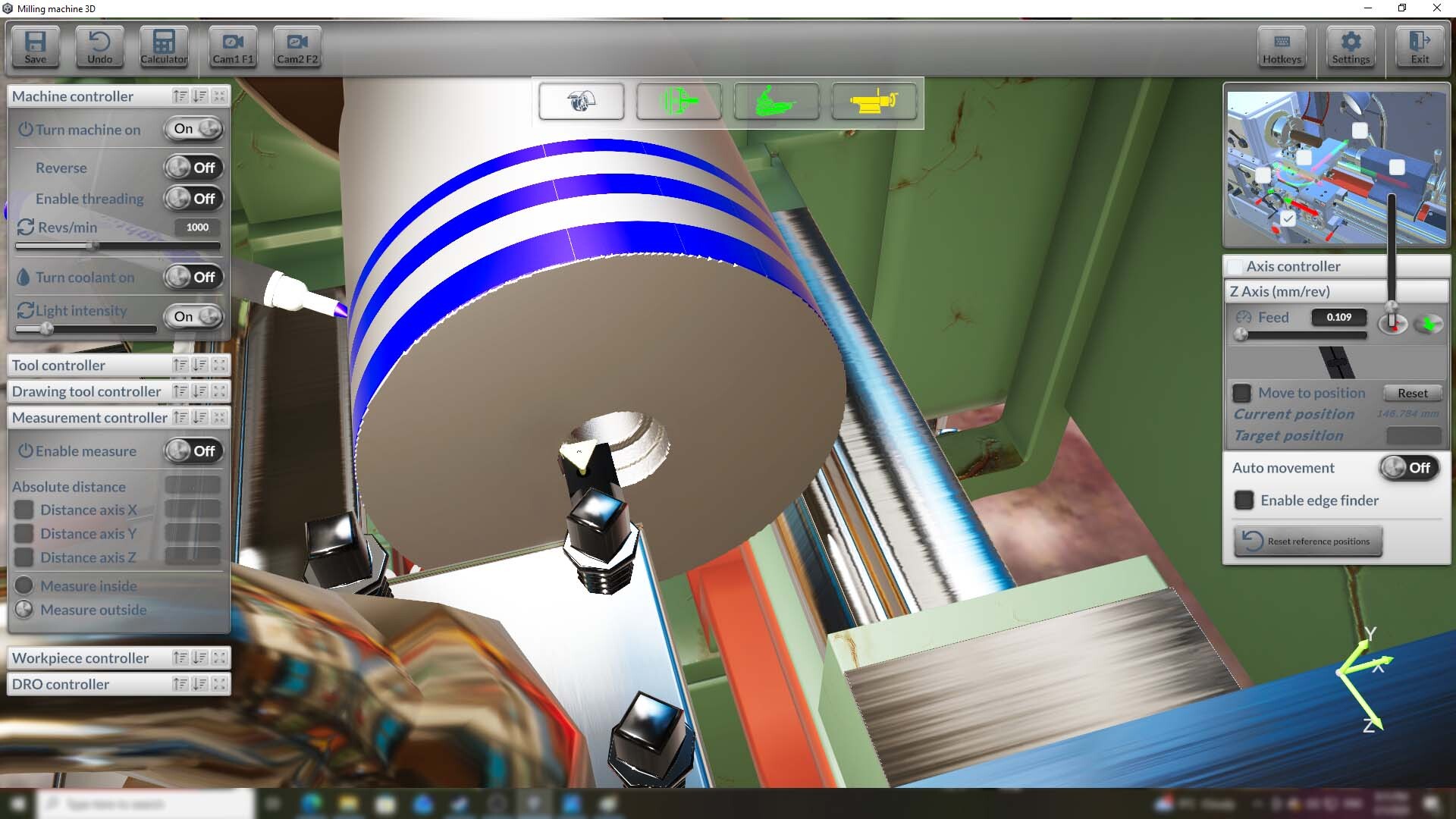Enable the Move to position checkbox
The image size is (1456, 819).
1242,393
